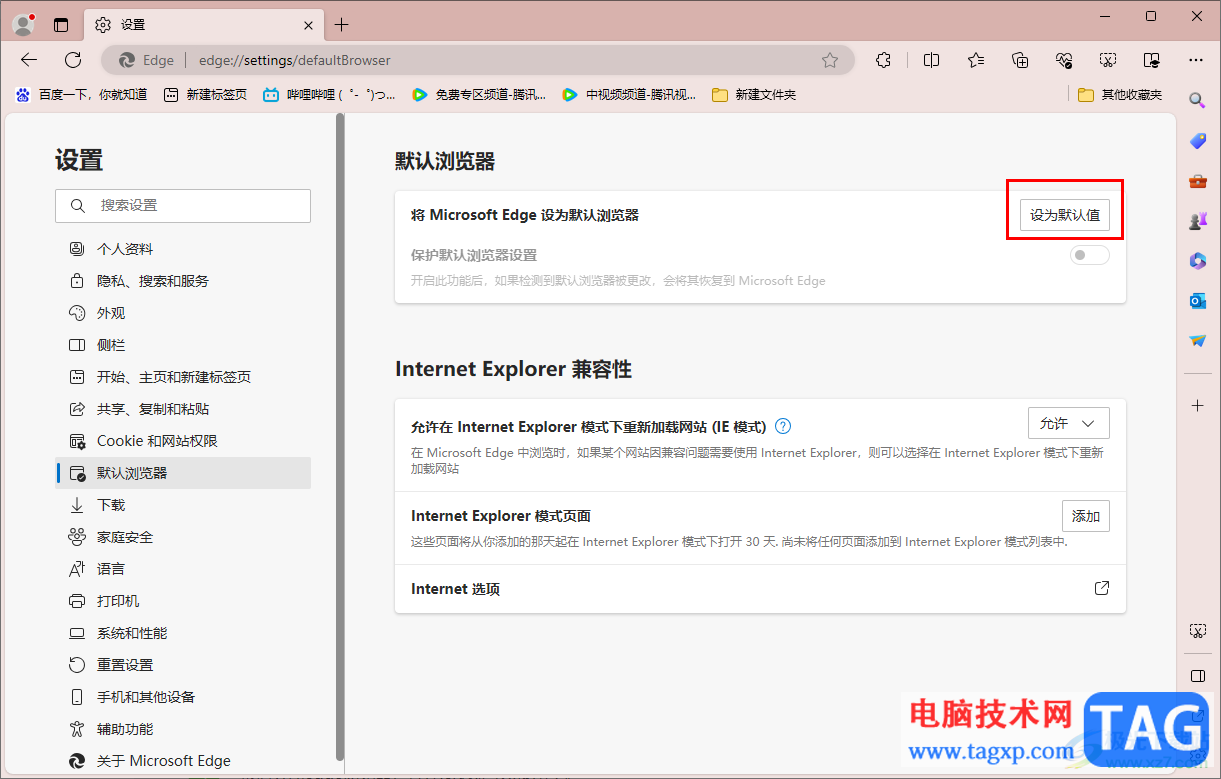The image size is (1221, 779).
Task: Open the sidebar layout toggle icon
Action: [1197, 675]
